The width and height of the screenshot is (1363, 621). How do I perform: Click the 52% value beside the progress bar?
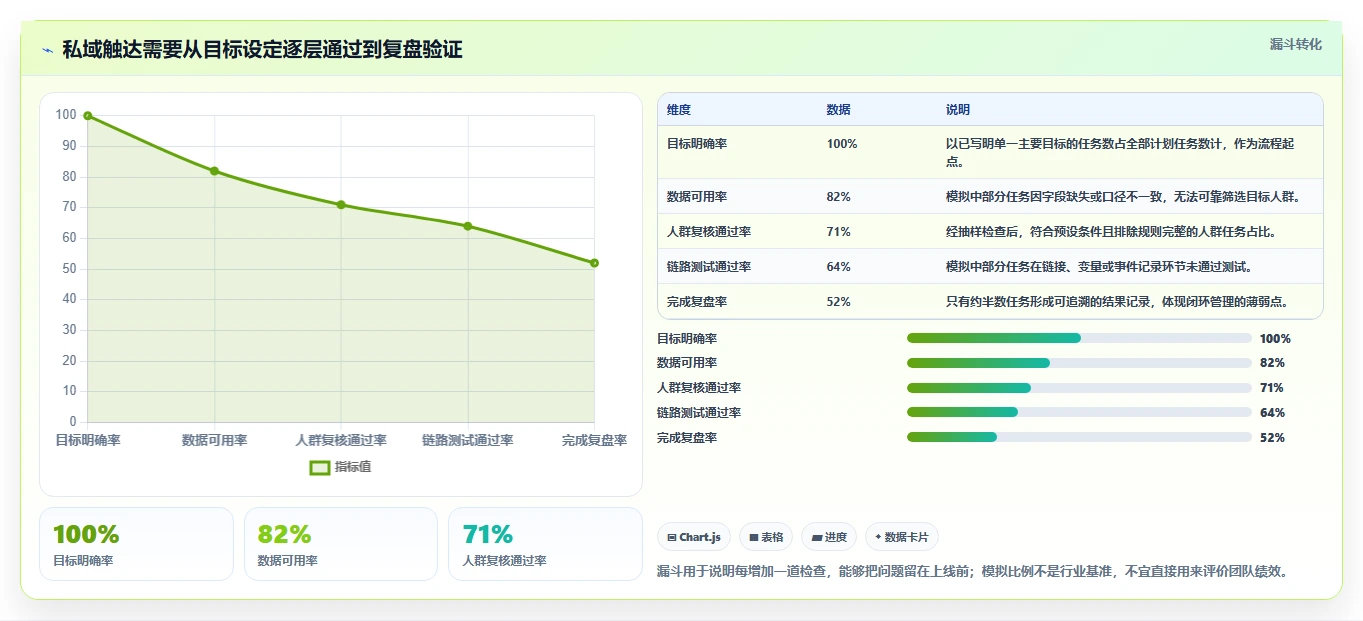[x=1272, y=438]
